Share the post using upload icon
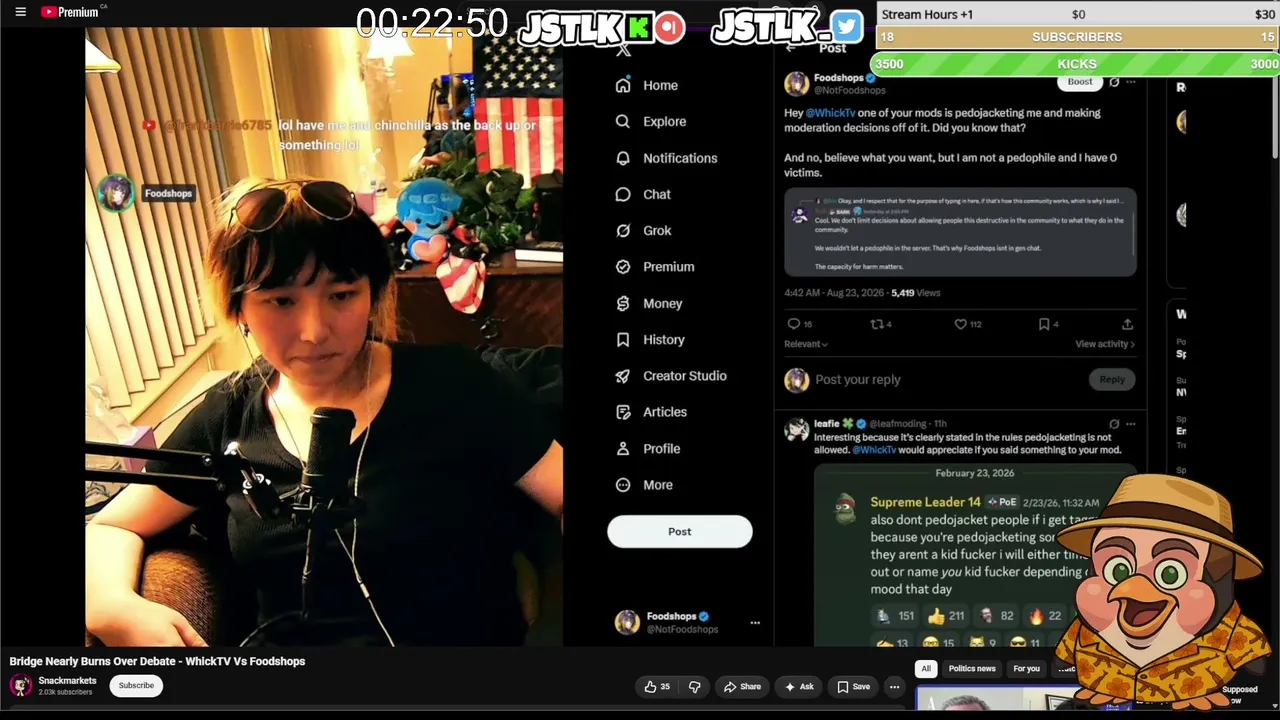1280x720 pixels. tap(1127, 324)
